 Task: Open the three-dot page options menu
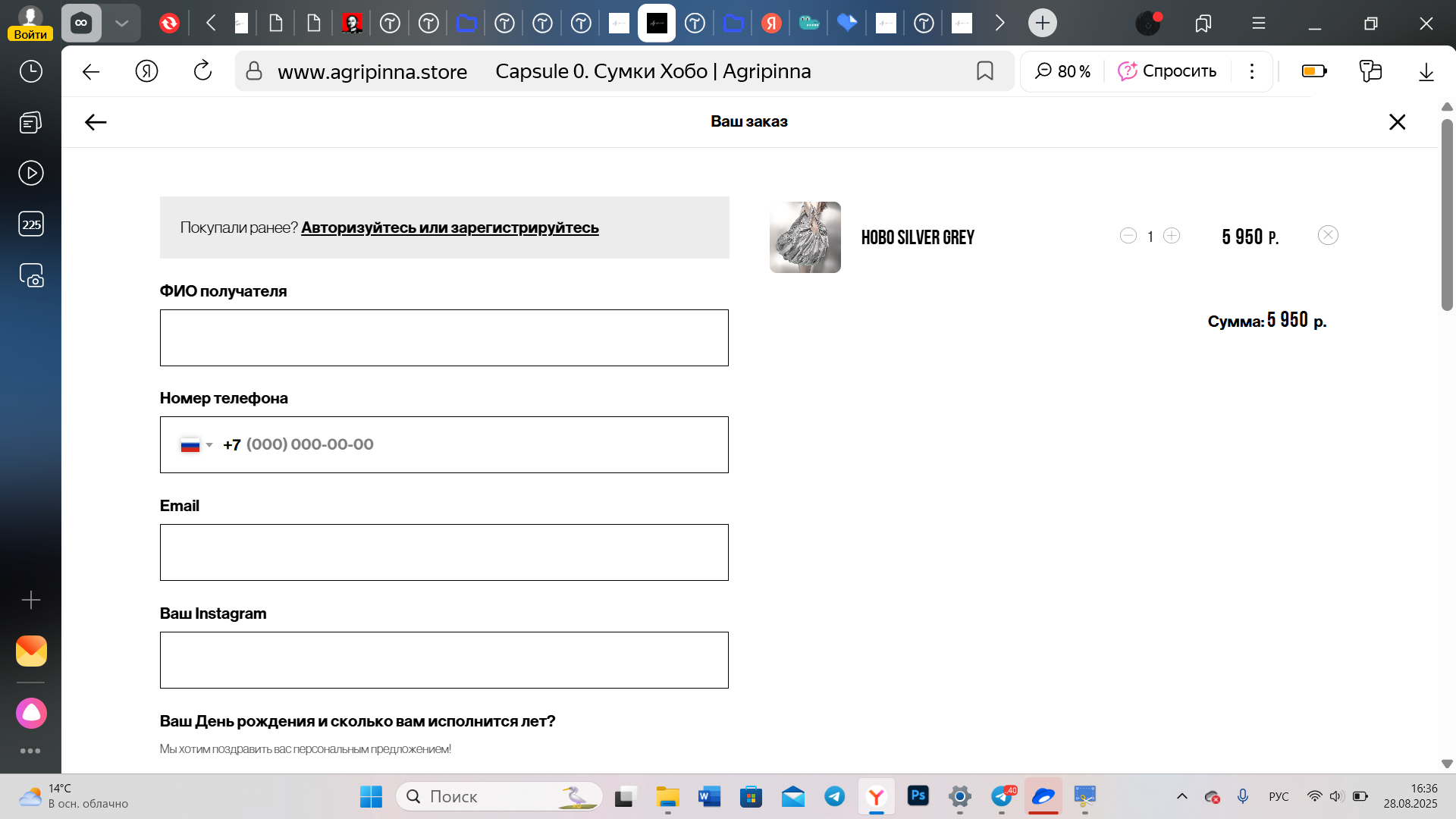tap(1252, 71)
